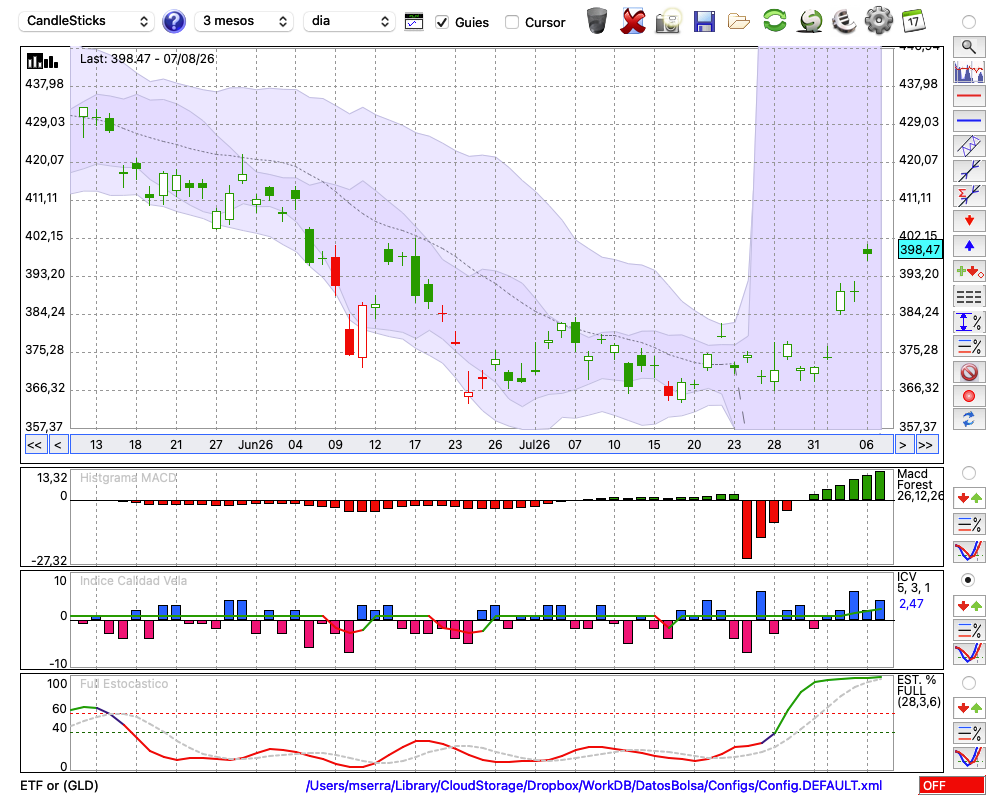Select the radio button beside MACD panel

coord(968,473)
